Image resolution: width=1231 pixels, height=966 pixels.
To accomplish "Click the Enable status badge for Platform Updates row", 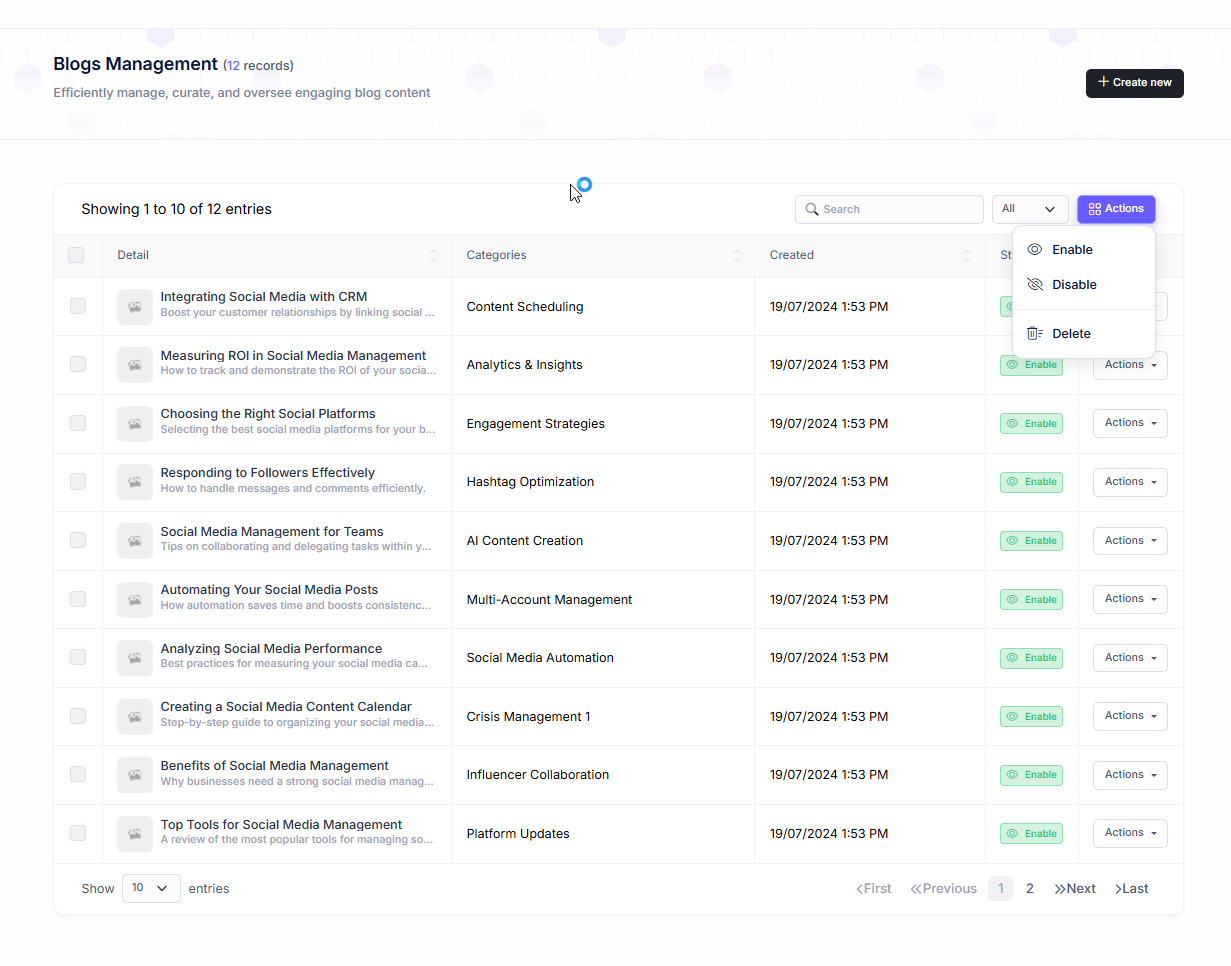I will tap(1031, 834).
